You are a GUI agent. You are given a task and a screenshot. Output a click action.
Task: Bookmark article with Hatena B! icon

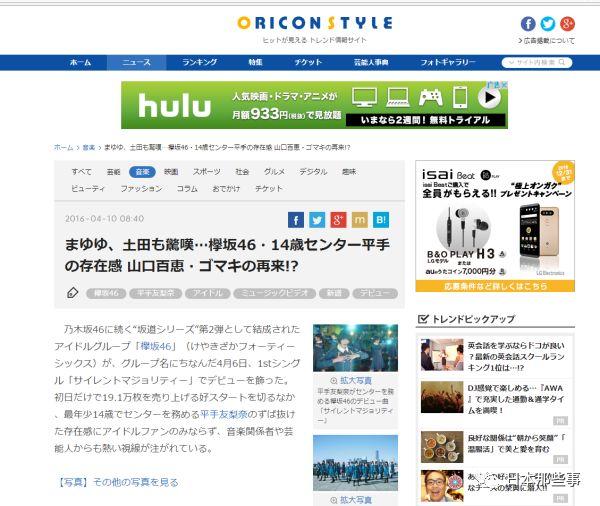pyautogui.click(x=381, y=220)
